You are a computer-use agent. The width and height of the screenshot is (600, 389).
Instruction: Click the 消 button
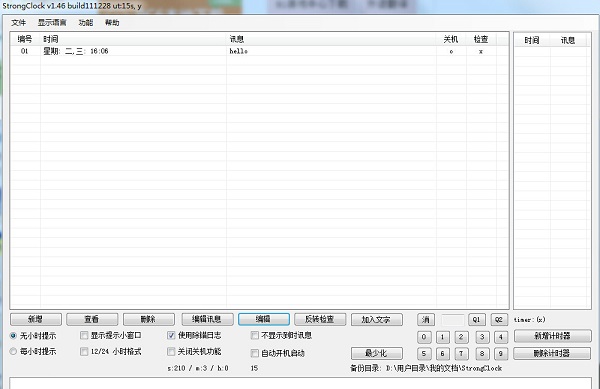(x=426, y=319)
